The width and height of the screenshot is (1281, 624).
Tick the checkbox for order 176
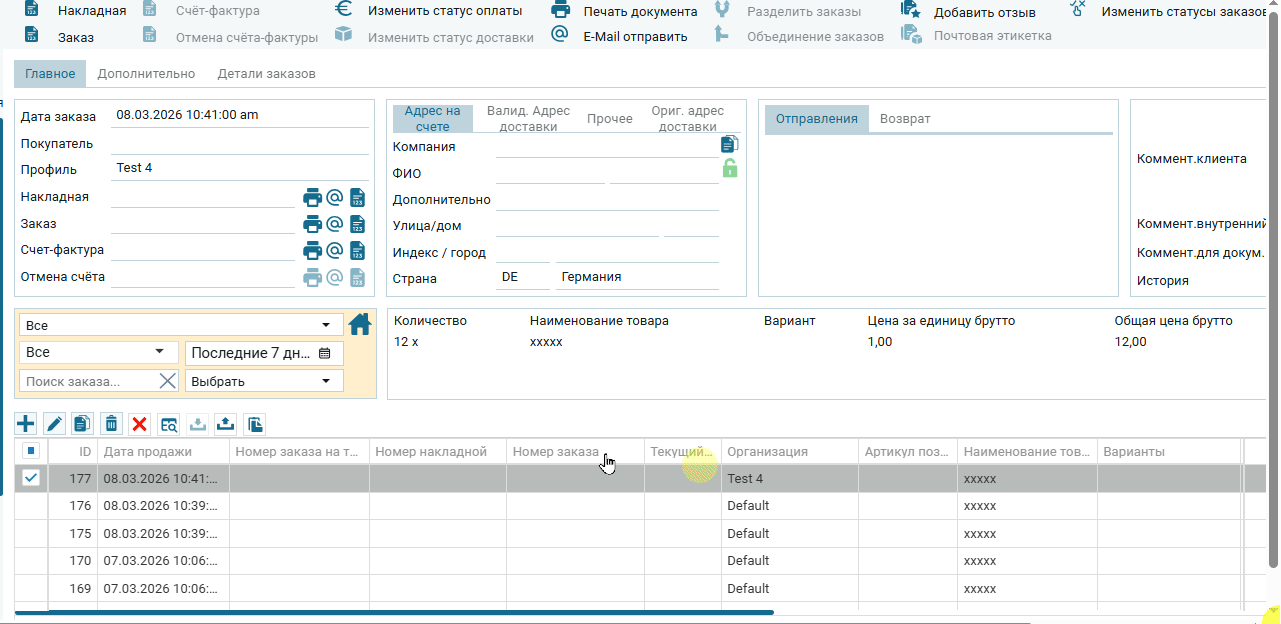tap(31, 506)
